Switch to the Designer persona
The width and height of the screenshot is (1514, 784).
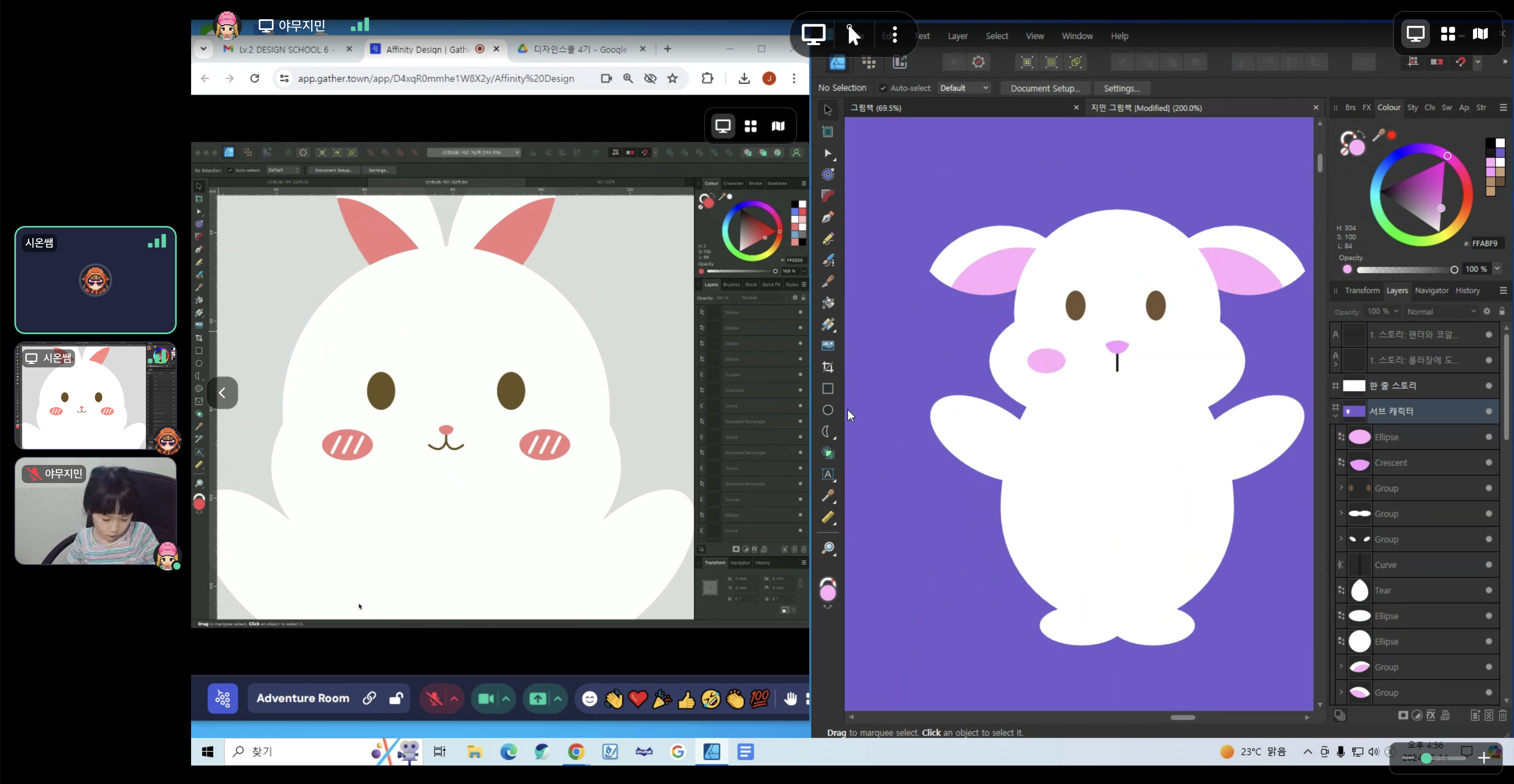(837, 62)
